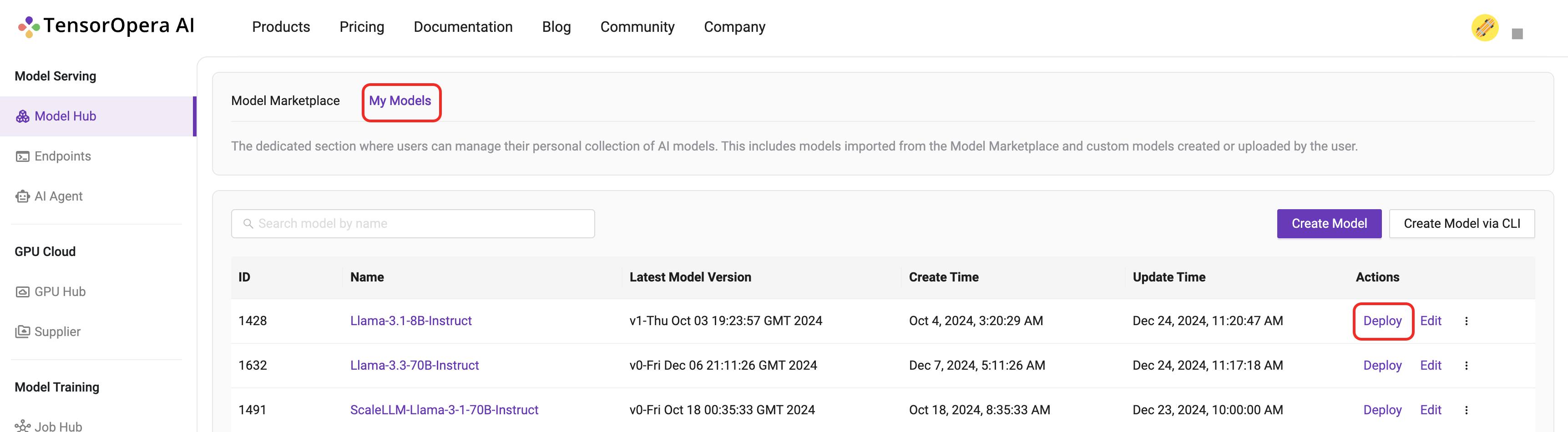Image resolution: width=1568 pixels, height=432 pixels.
Task: Click the Endpoints terminal icon
Action: click(x=22, y=156)
